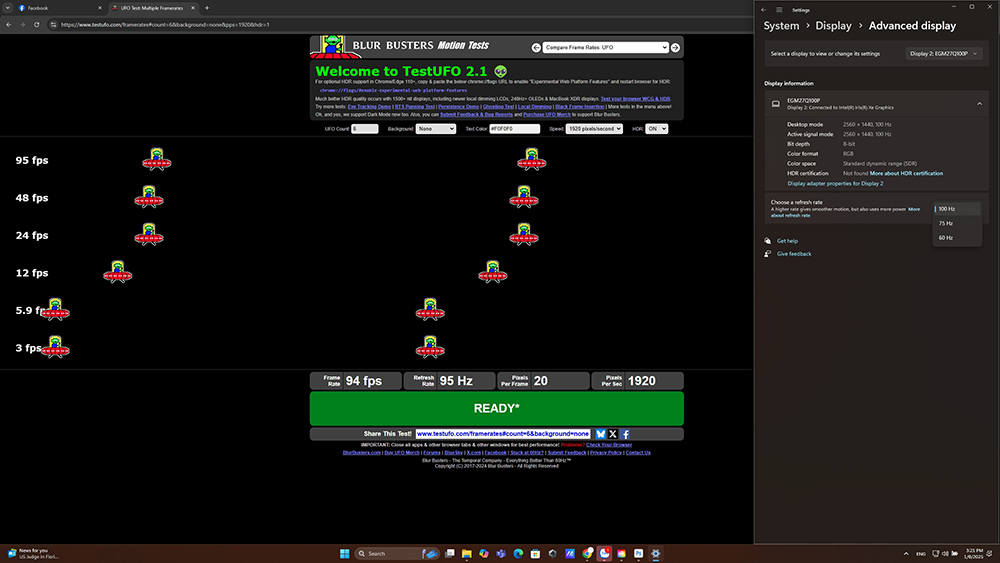Screen dimensions: 1000x563
Task: Open Purchase UFO Merch link
Action: [x=547, y=115]
